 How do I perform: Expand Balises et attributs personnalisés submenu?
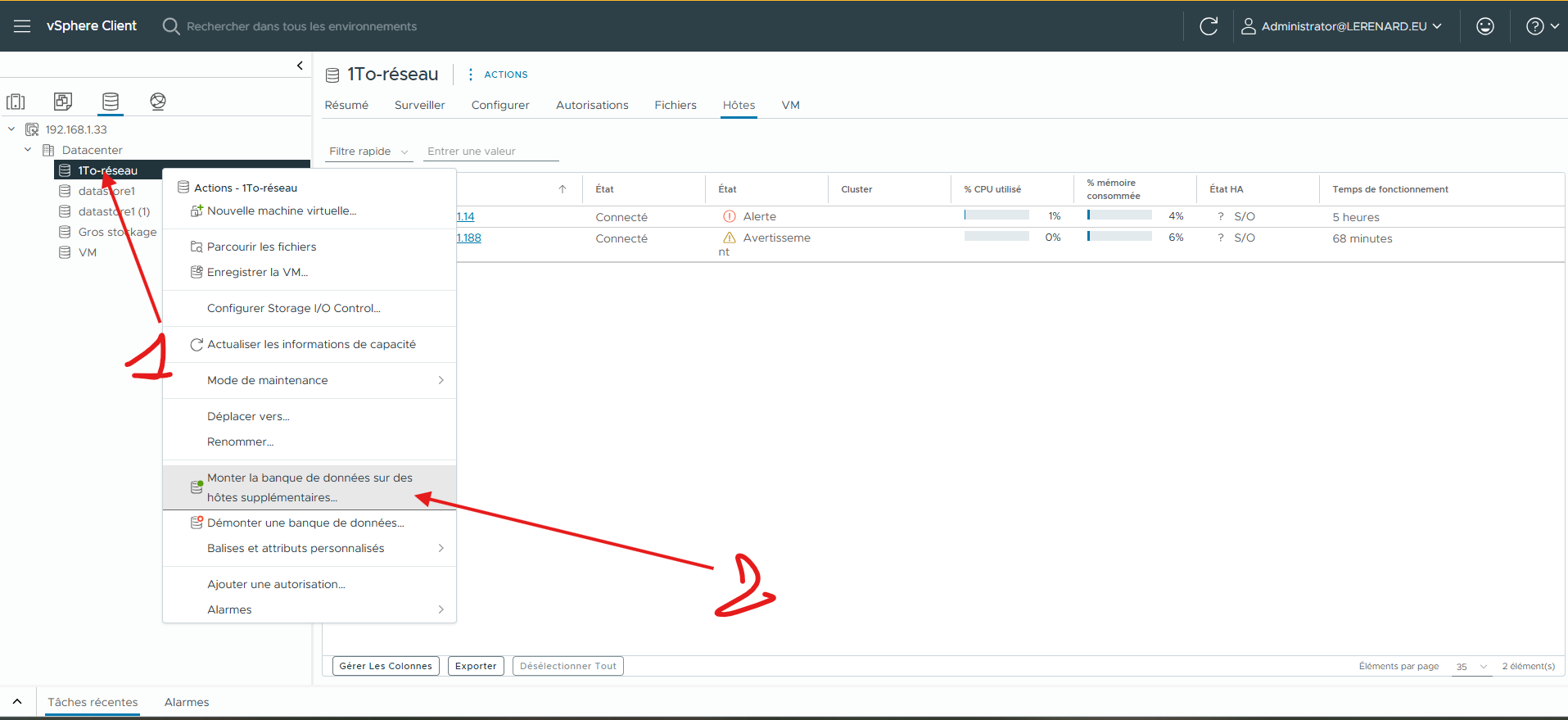click(441, 548)
